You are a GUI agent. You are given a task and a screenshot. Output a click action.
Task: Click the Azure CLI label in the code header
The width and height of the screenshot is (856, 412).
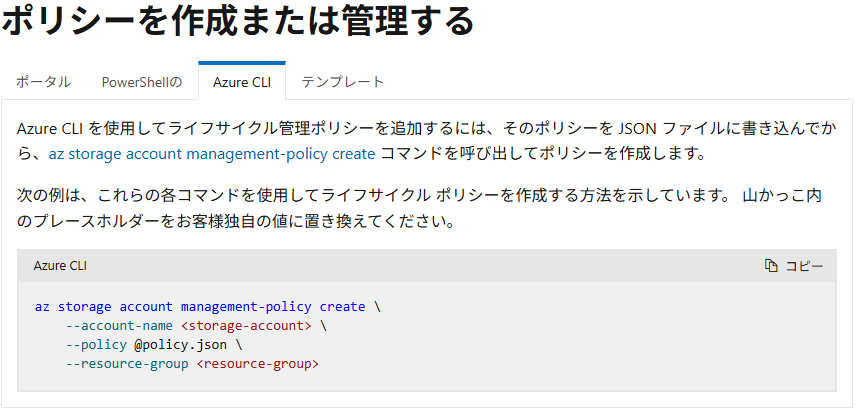(60, 266)
